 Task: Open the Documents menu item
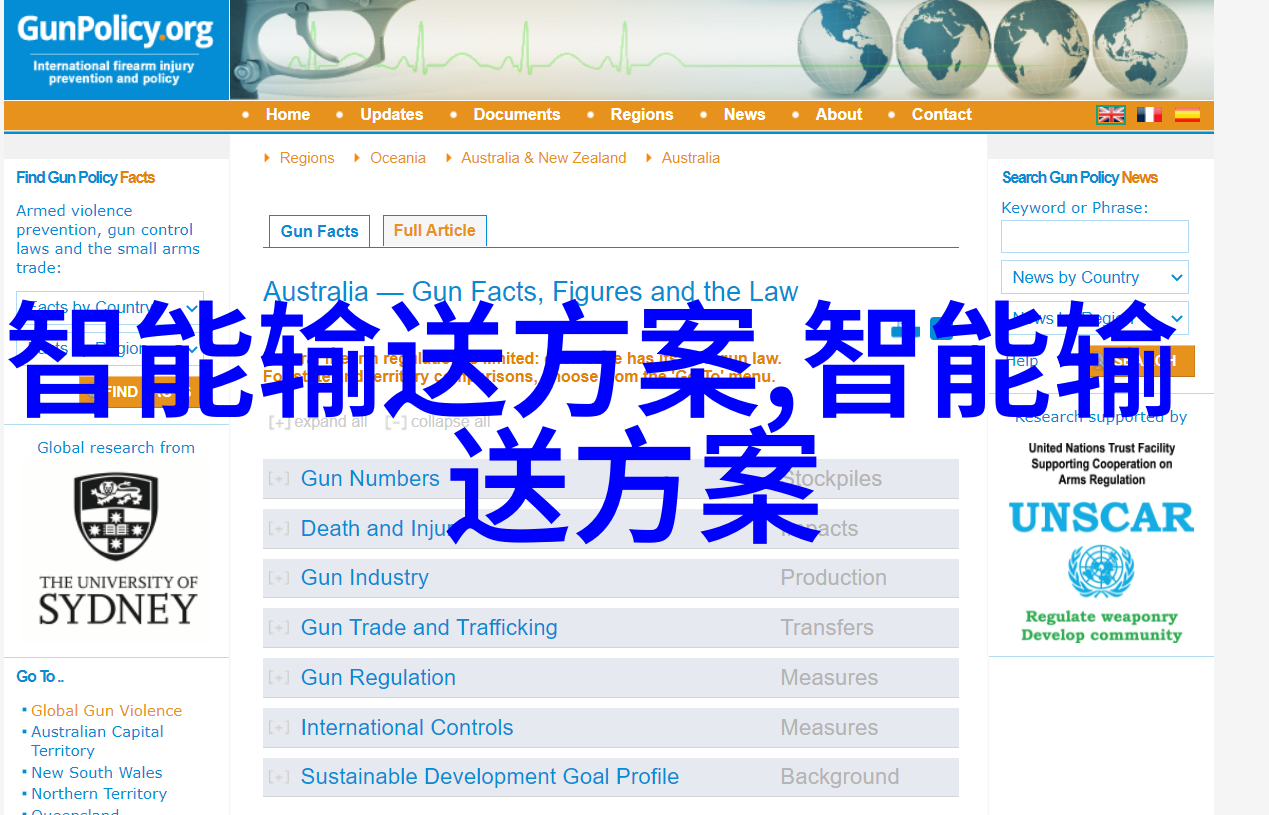coord(517,115)
